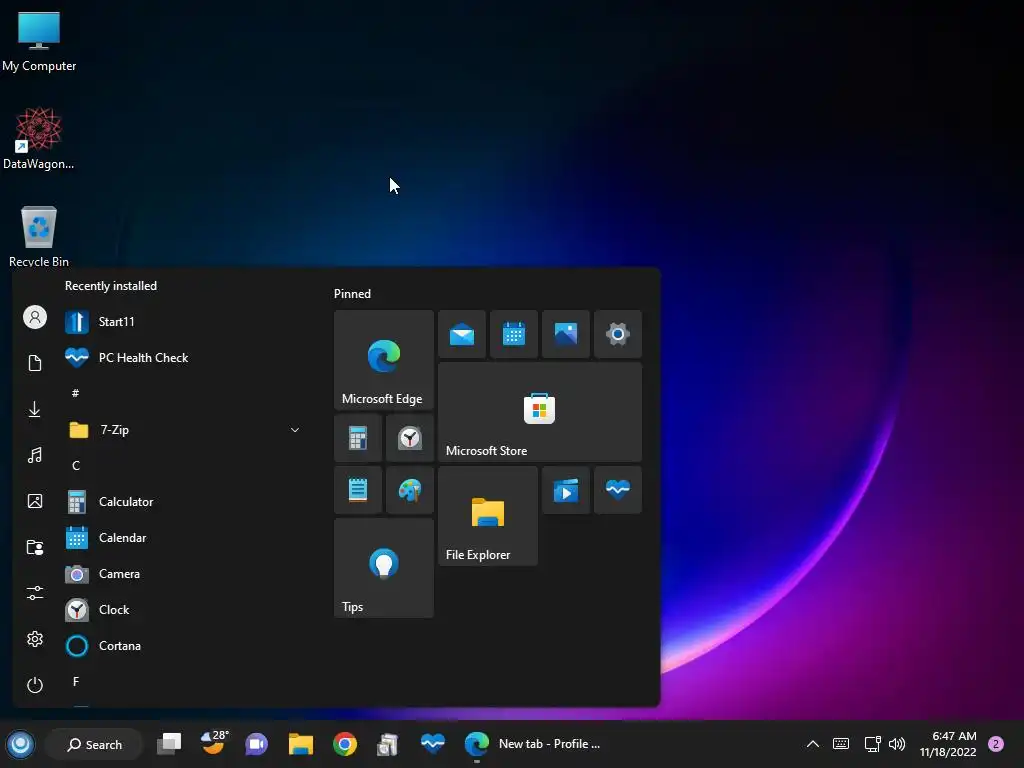1024x768 pixels.
Task: Click the Power button in Start sidebar
Action: [35, 685]
